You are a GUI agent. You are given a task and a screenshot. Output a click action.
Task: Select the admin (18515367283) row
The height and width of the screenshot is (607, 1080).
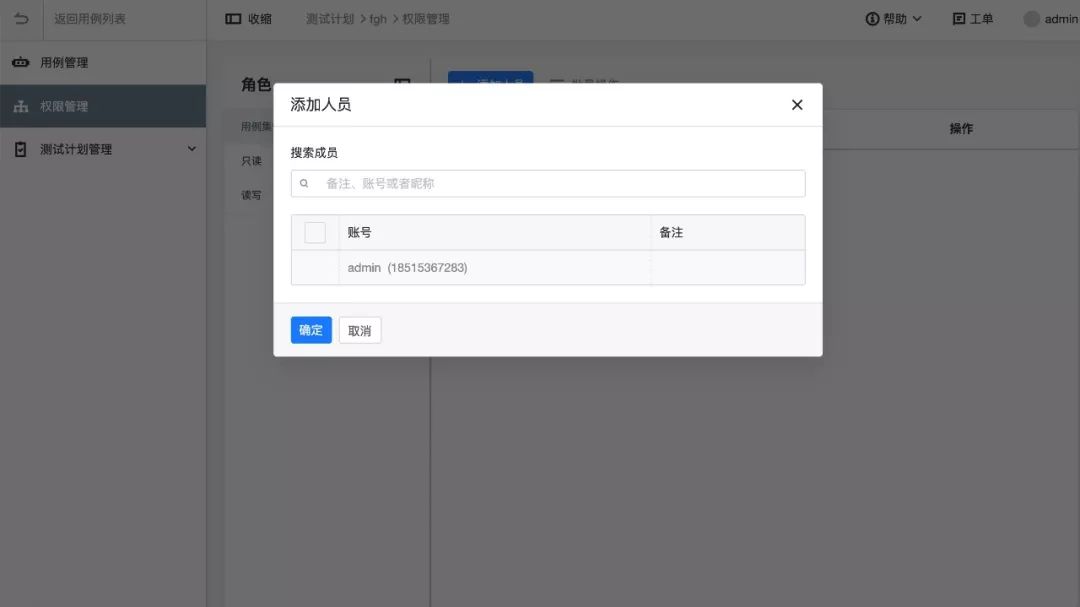point(548,267)
